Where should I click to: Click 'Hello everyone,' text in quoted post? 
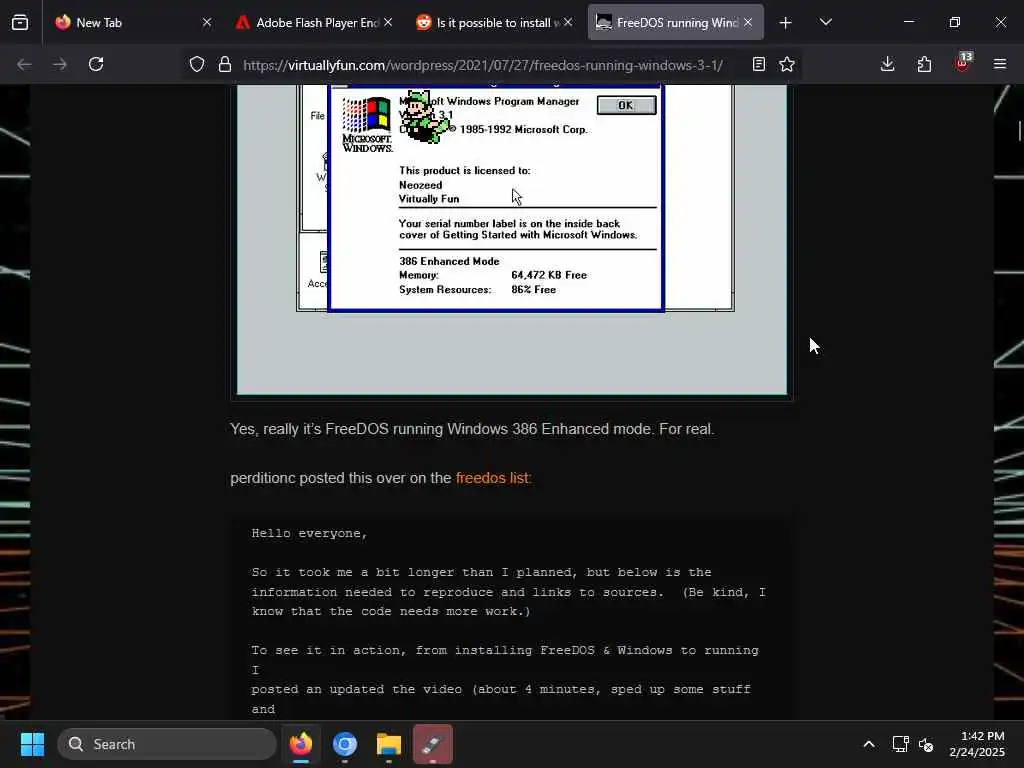pyautogui.click(x=310, y=534)
